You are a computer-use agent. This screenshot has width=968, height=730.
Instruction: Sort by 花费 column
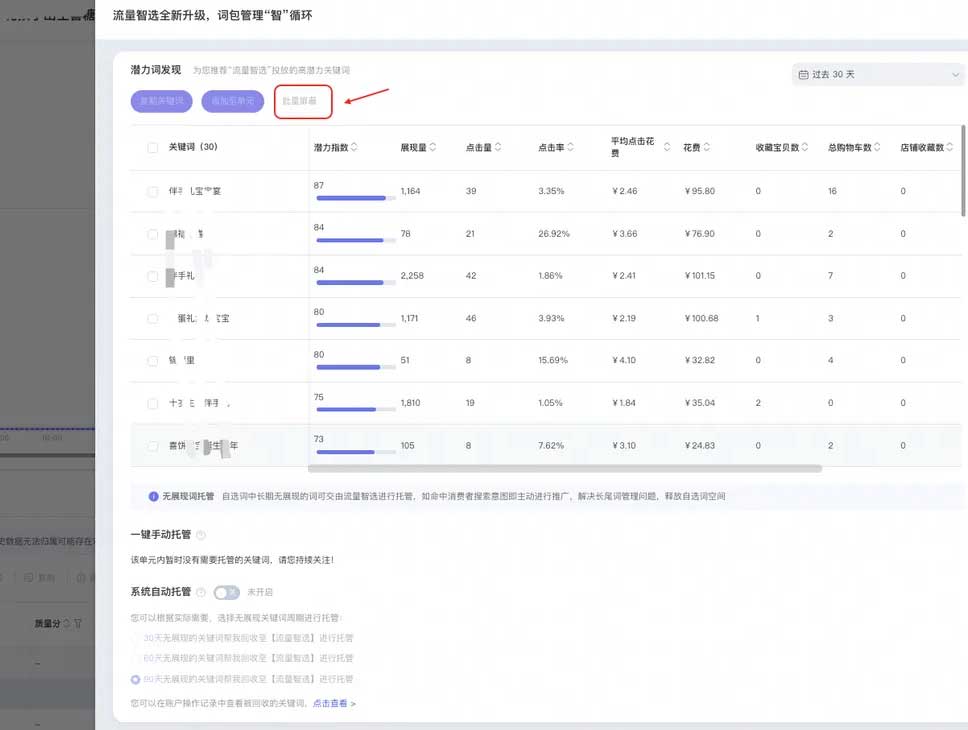[706, 147]
